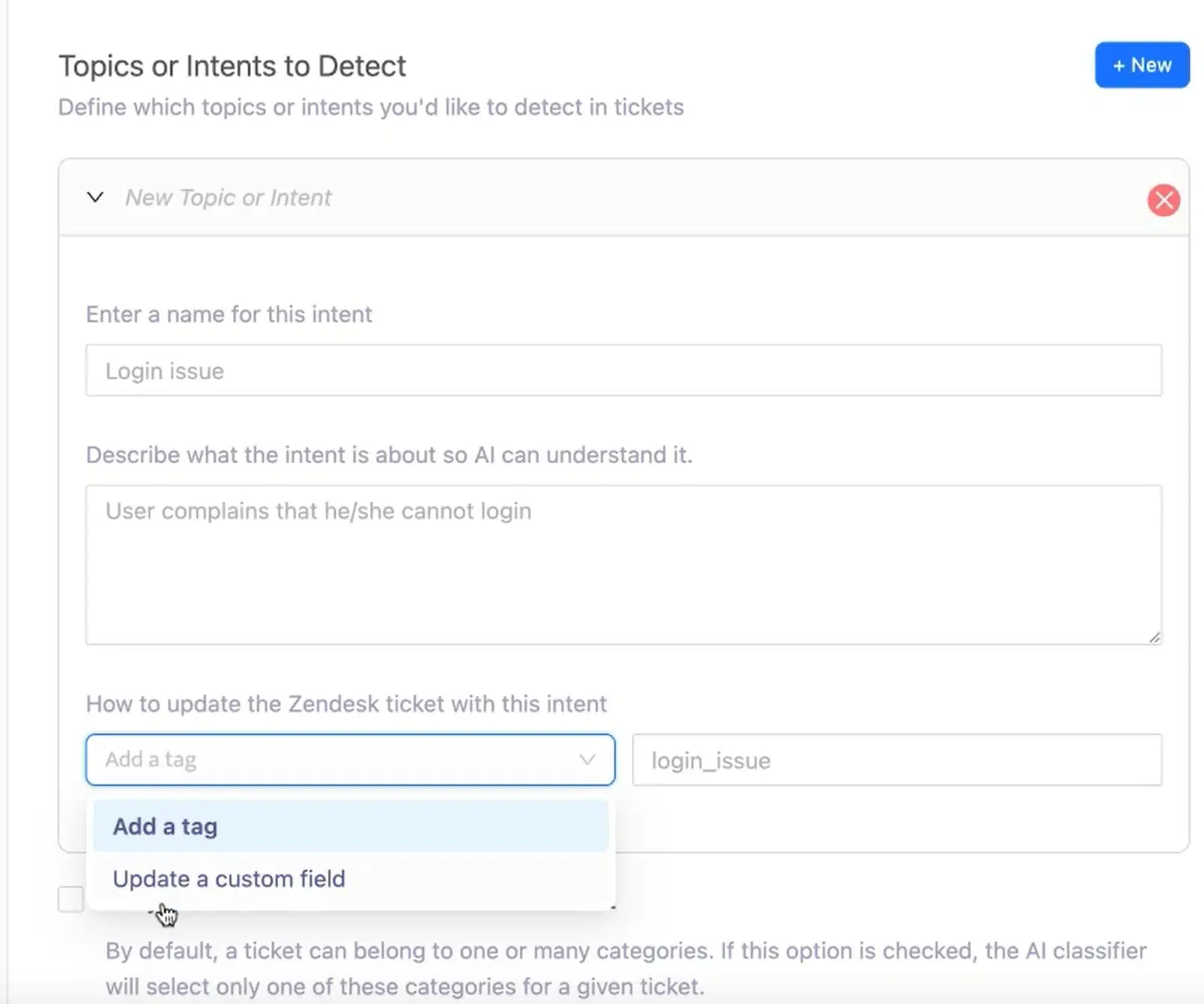Click the Topics or Intents to Detect heading
The height and width of the screenshot is (1004, 1204).
[232, 66]
